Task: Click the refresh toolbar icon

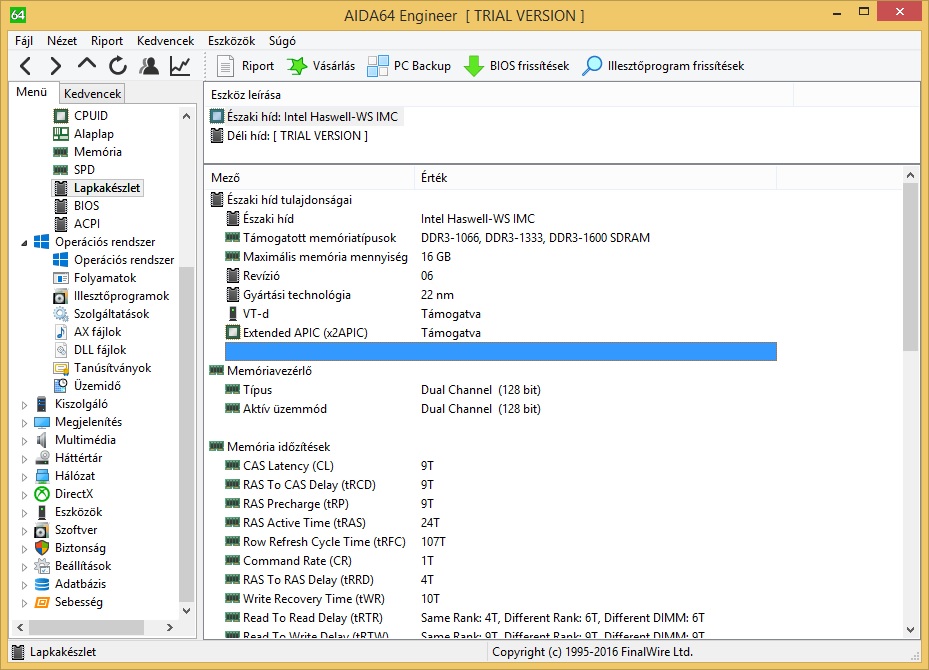Action: pos(118,66)
